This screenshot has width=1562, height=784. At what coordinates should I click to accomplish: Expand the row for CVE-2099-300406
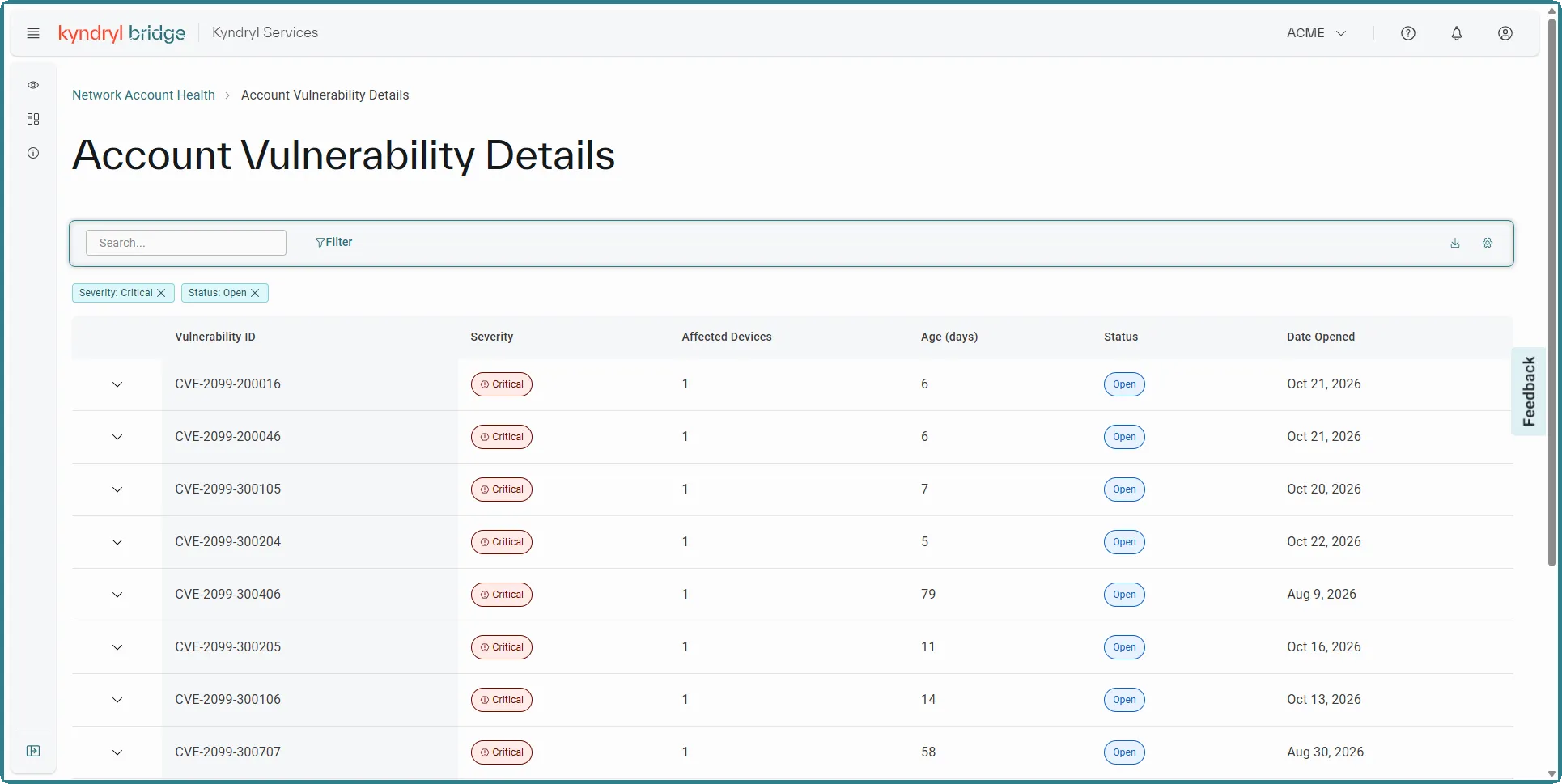(x=117, y=595)
